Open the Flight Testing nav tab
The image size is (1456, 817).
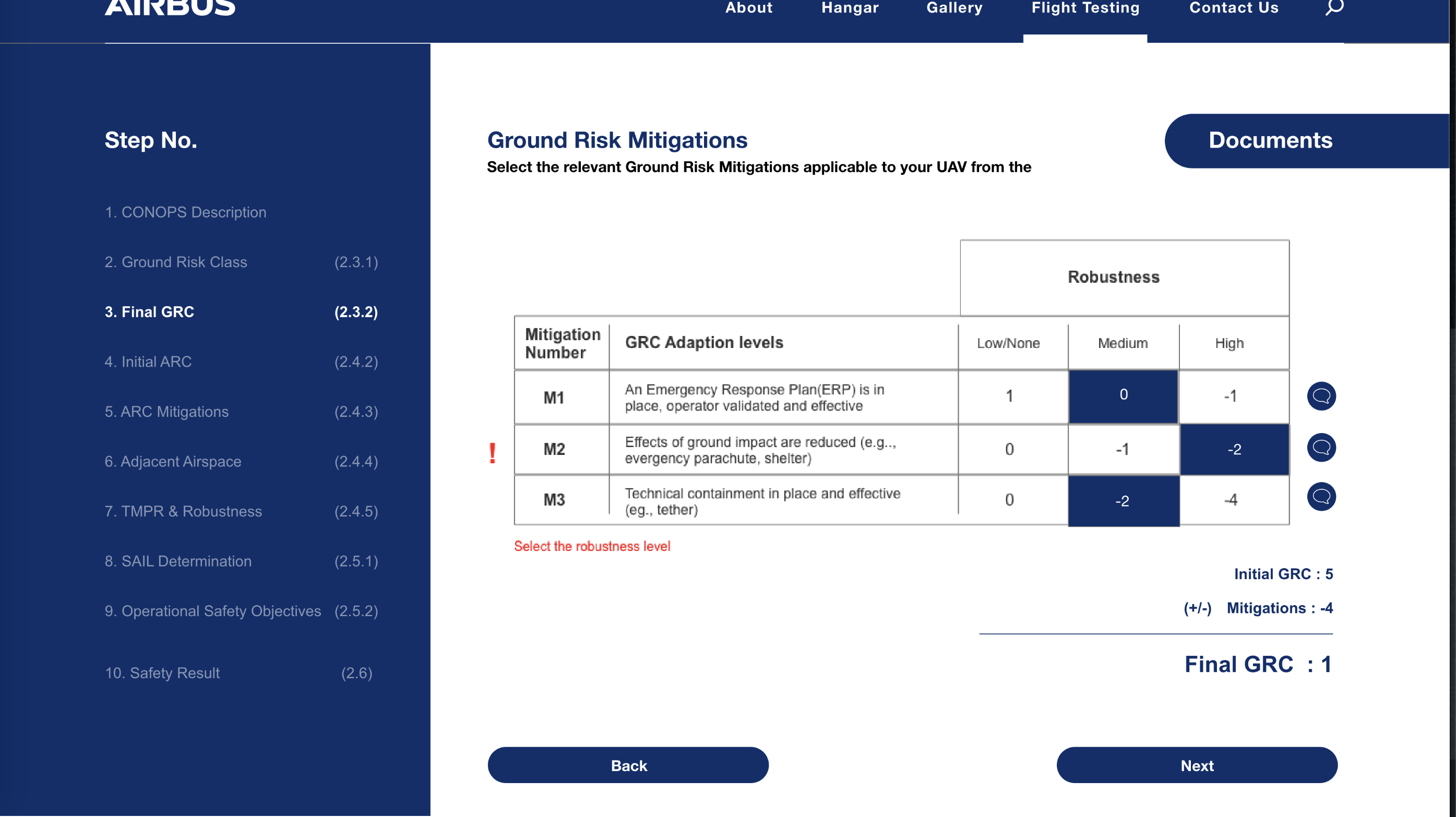(1085, 8)
